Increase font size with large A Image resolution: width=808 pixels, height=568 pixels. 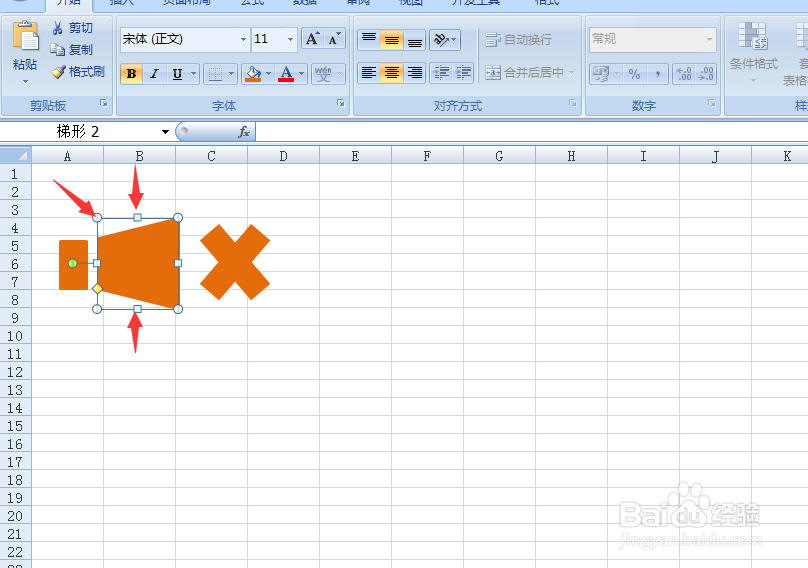(x=312, y=39)
